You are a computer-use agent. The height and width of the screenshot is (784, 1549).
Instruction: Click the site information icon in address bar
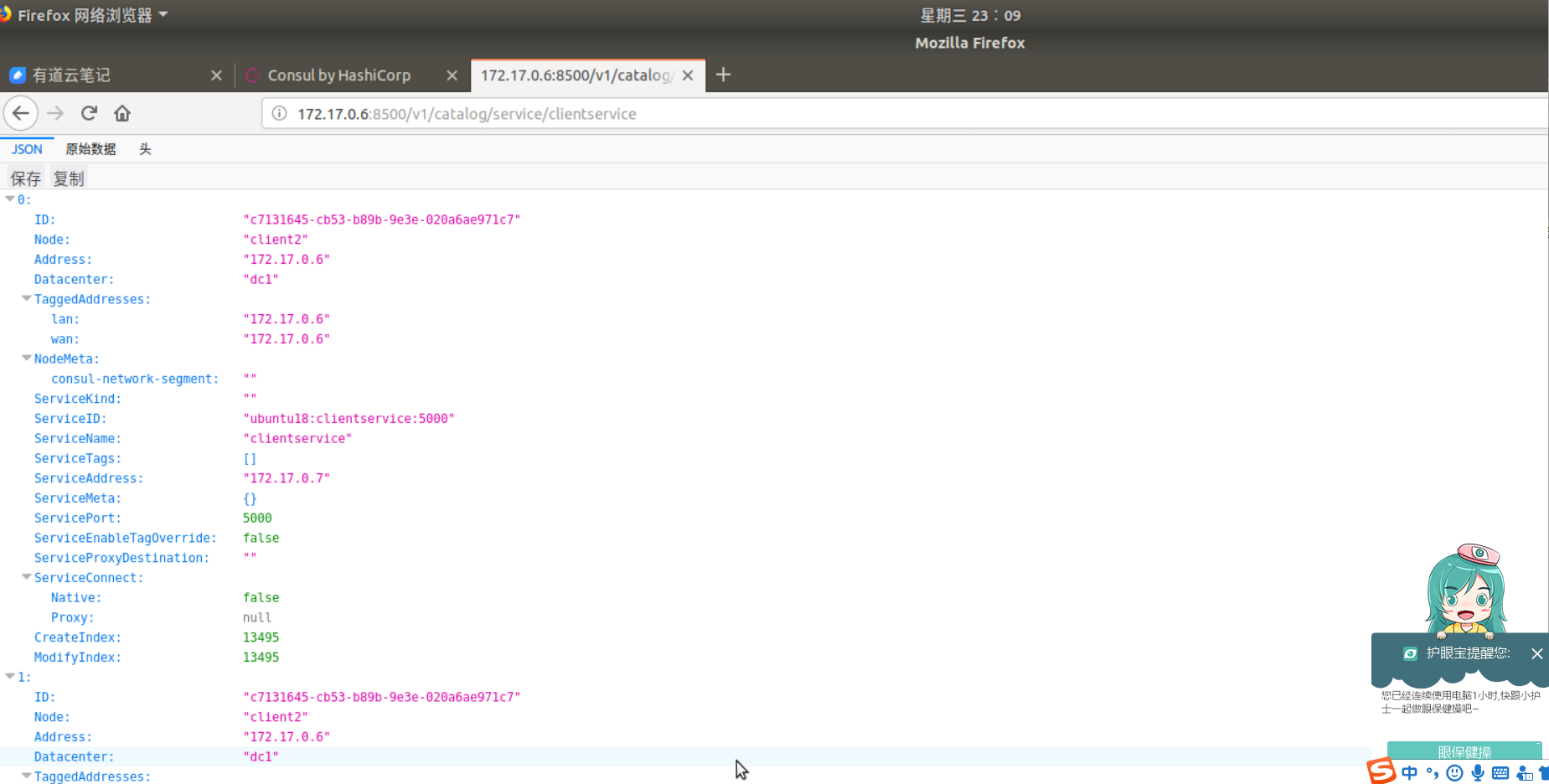click(x=280, y=113)
